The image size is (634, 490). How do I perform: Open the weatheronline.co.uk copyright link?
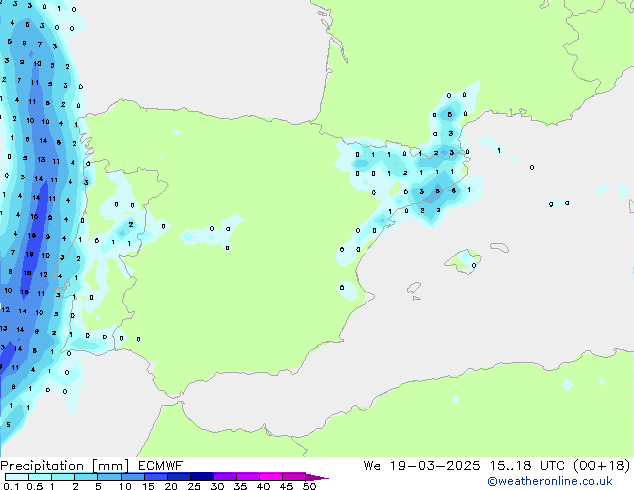[549, 481]
